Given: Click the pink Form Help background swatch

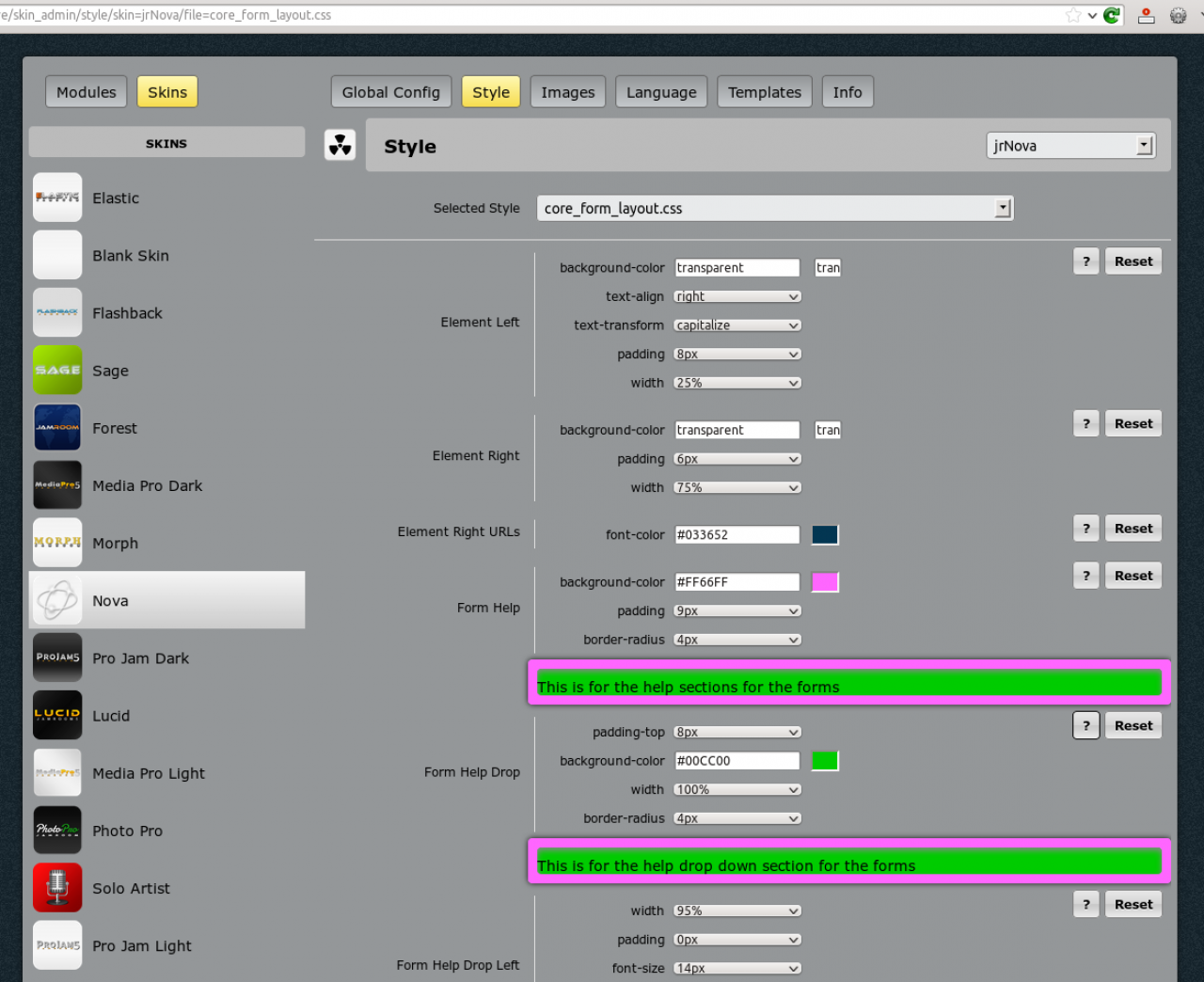Looking at the screenshot, I should pyautogui.click(x=825, y=582).
